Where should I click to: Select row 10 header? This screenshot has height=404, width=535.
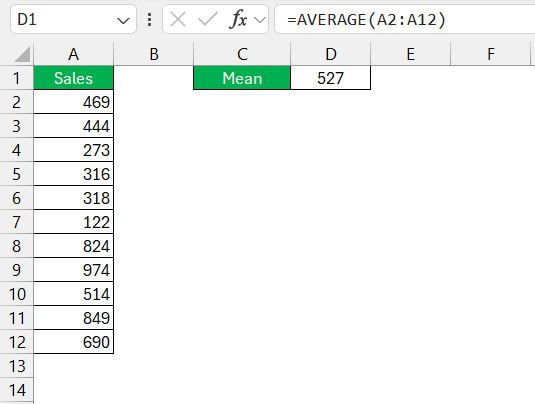(x=16, y=294)
